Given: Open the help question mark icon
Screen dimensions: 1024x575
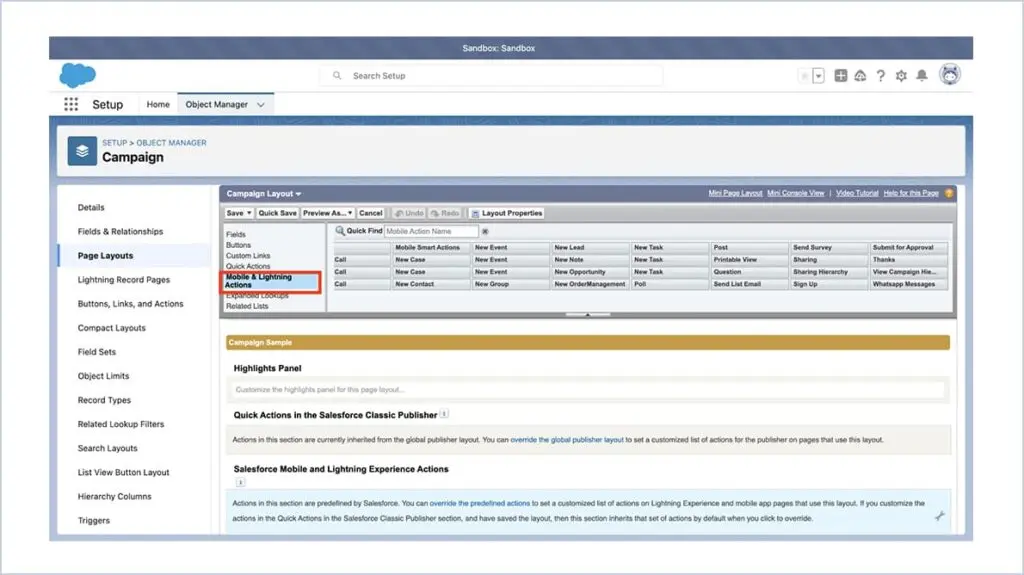Looking at the screenshot, I should click(880, 76).
